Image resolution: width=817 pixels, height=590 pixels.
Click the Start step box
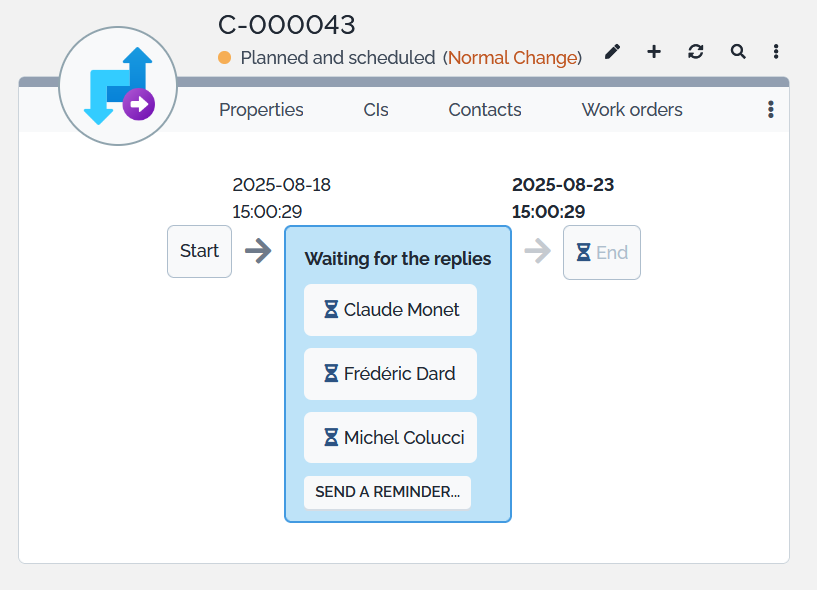pos(199,252)
